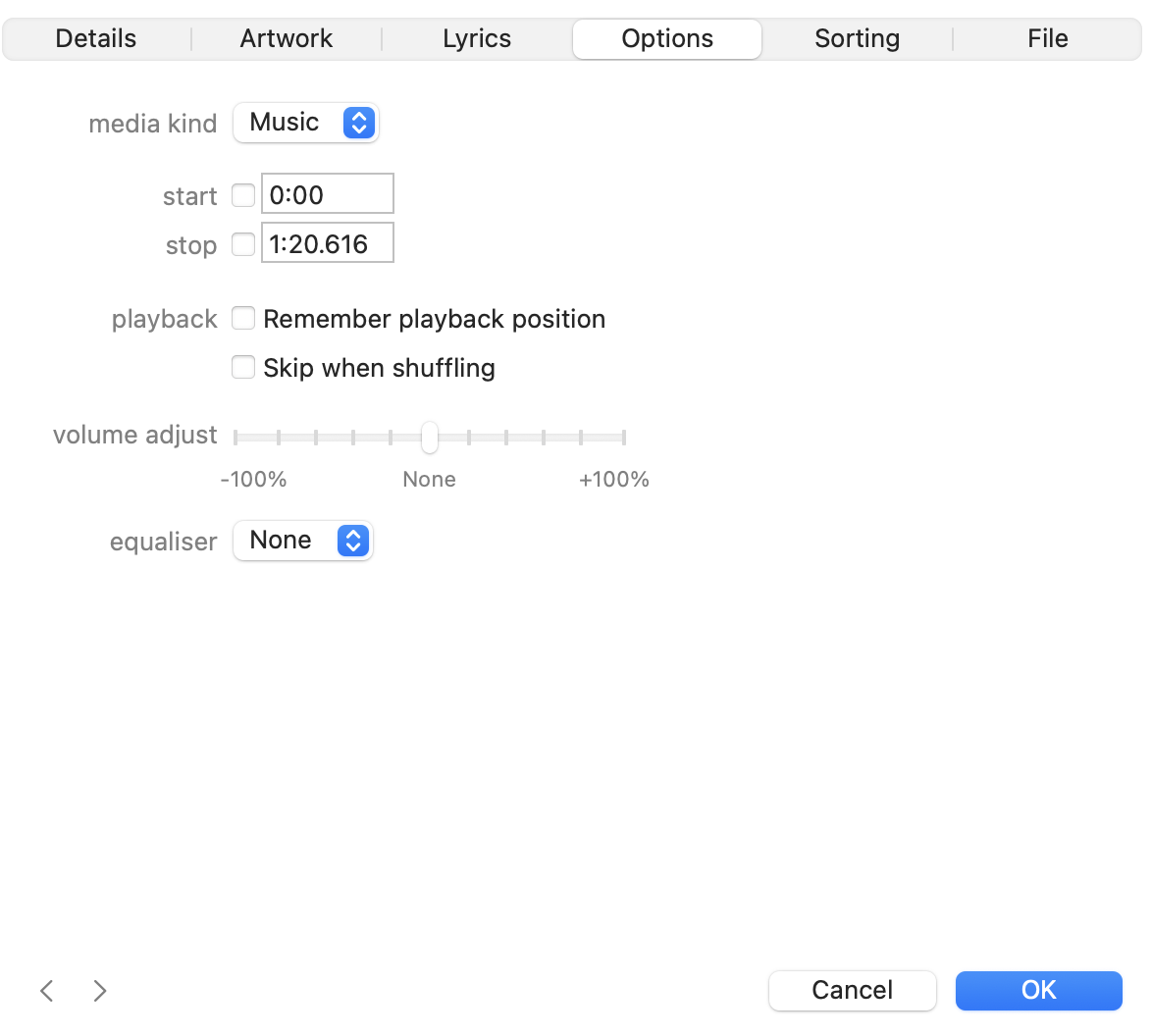Switch to the Details tab
The height and width of the screenshot is (1036, 1152).
(x=96, y=39)
